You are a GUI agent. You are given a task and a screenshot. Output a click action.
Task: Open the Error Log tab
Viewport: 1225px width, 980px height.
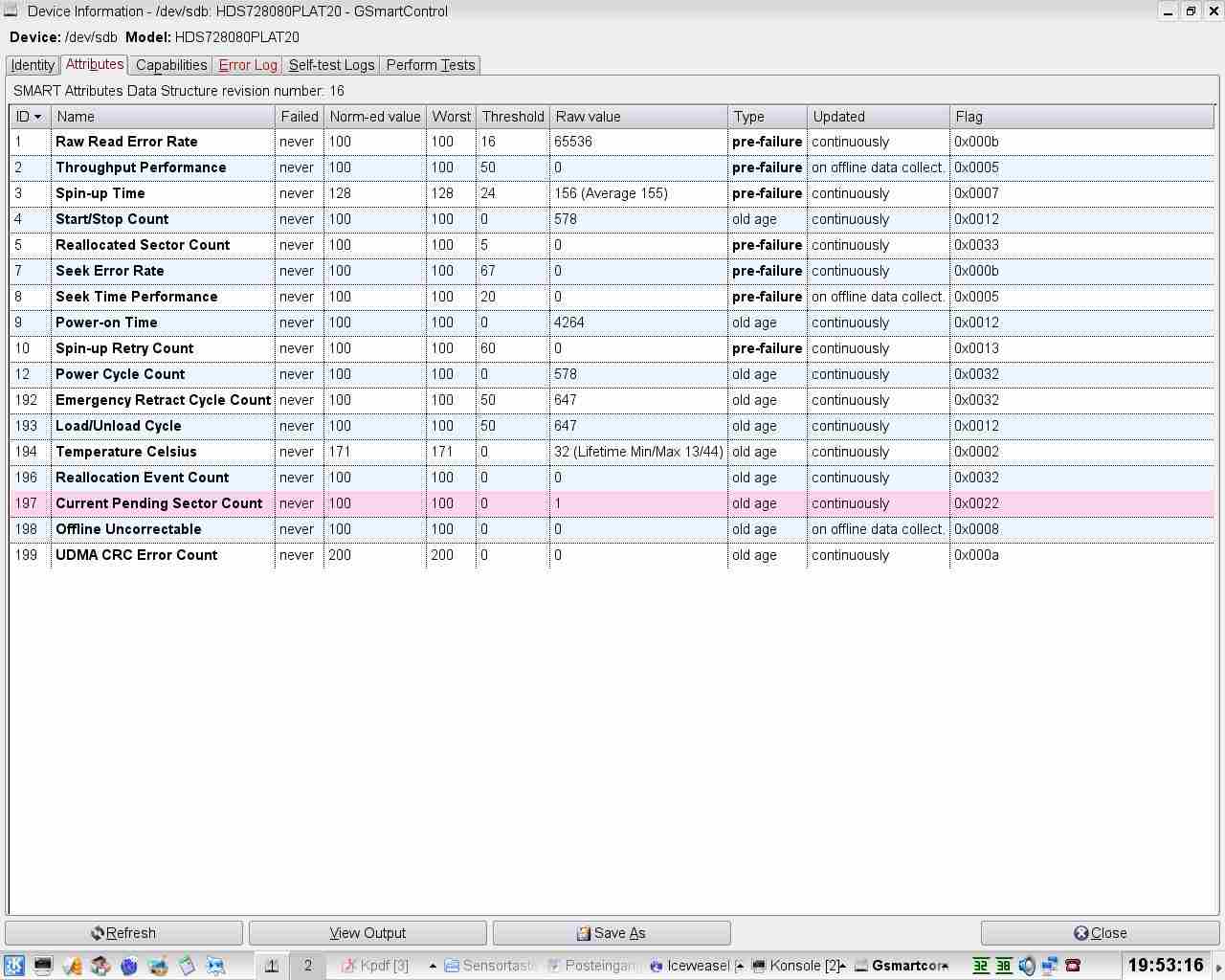[x=247, y=65]
